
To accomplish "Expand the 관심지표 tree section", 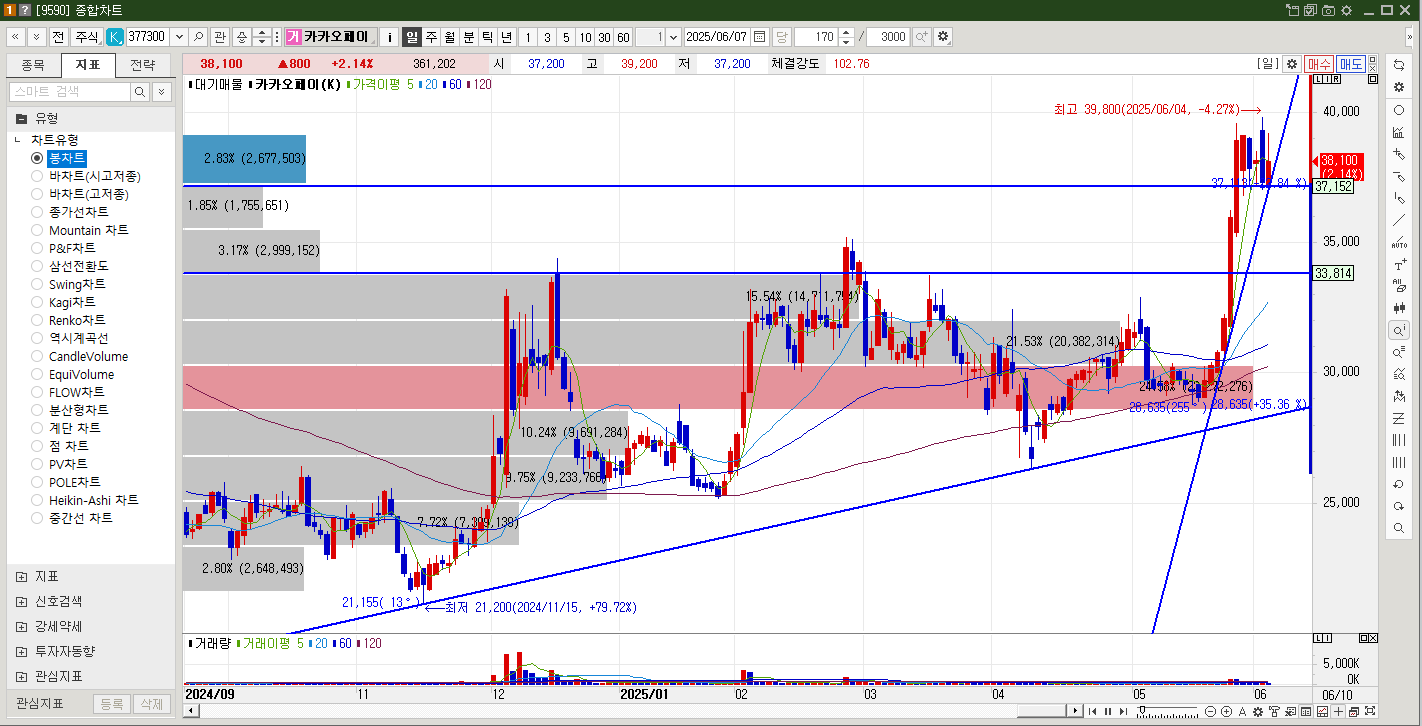I will [x=21, y=676].
